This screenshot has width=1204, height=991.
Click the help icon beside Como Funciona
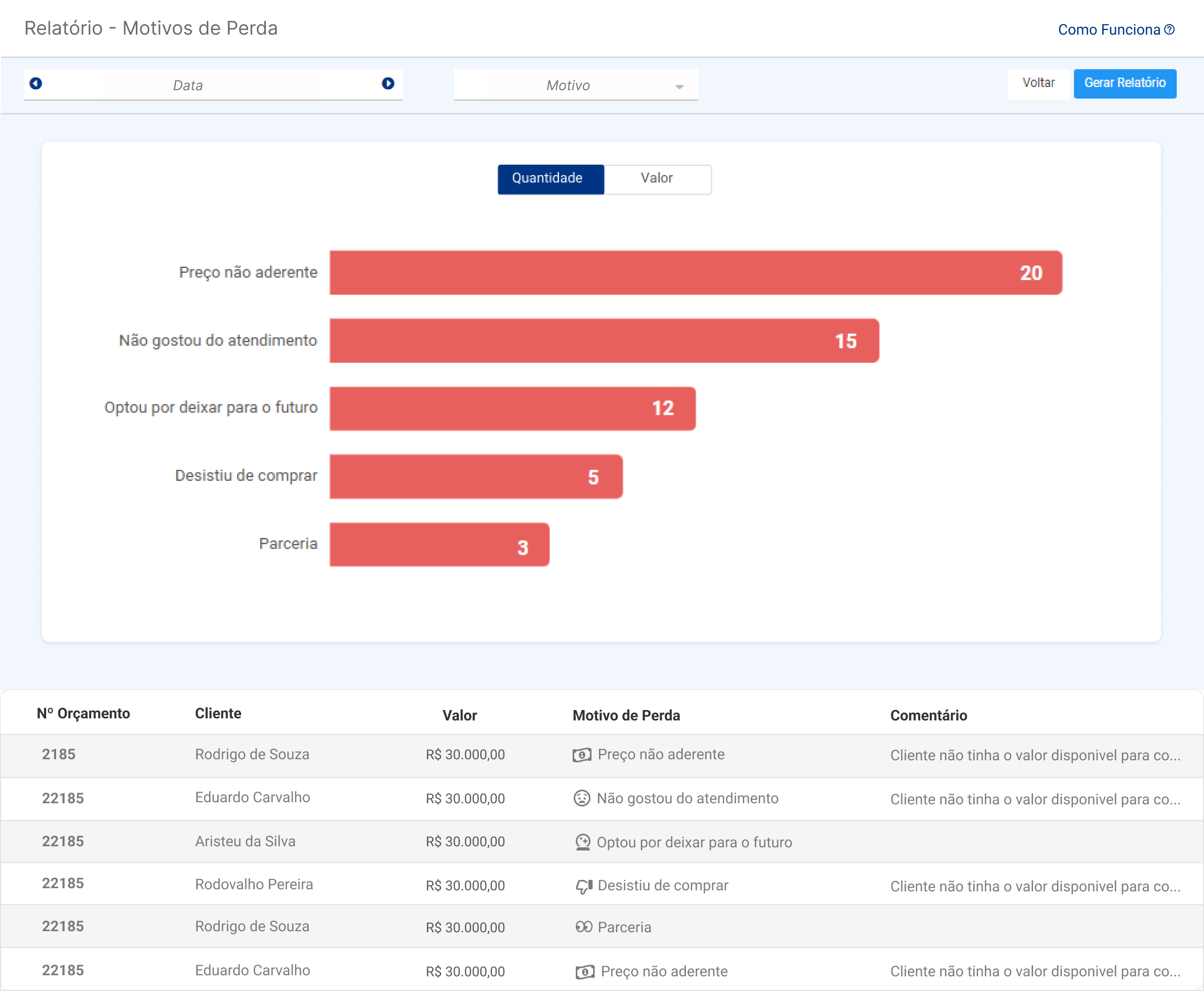tap(1169, 30)
